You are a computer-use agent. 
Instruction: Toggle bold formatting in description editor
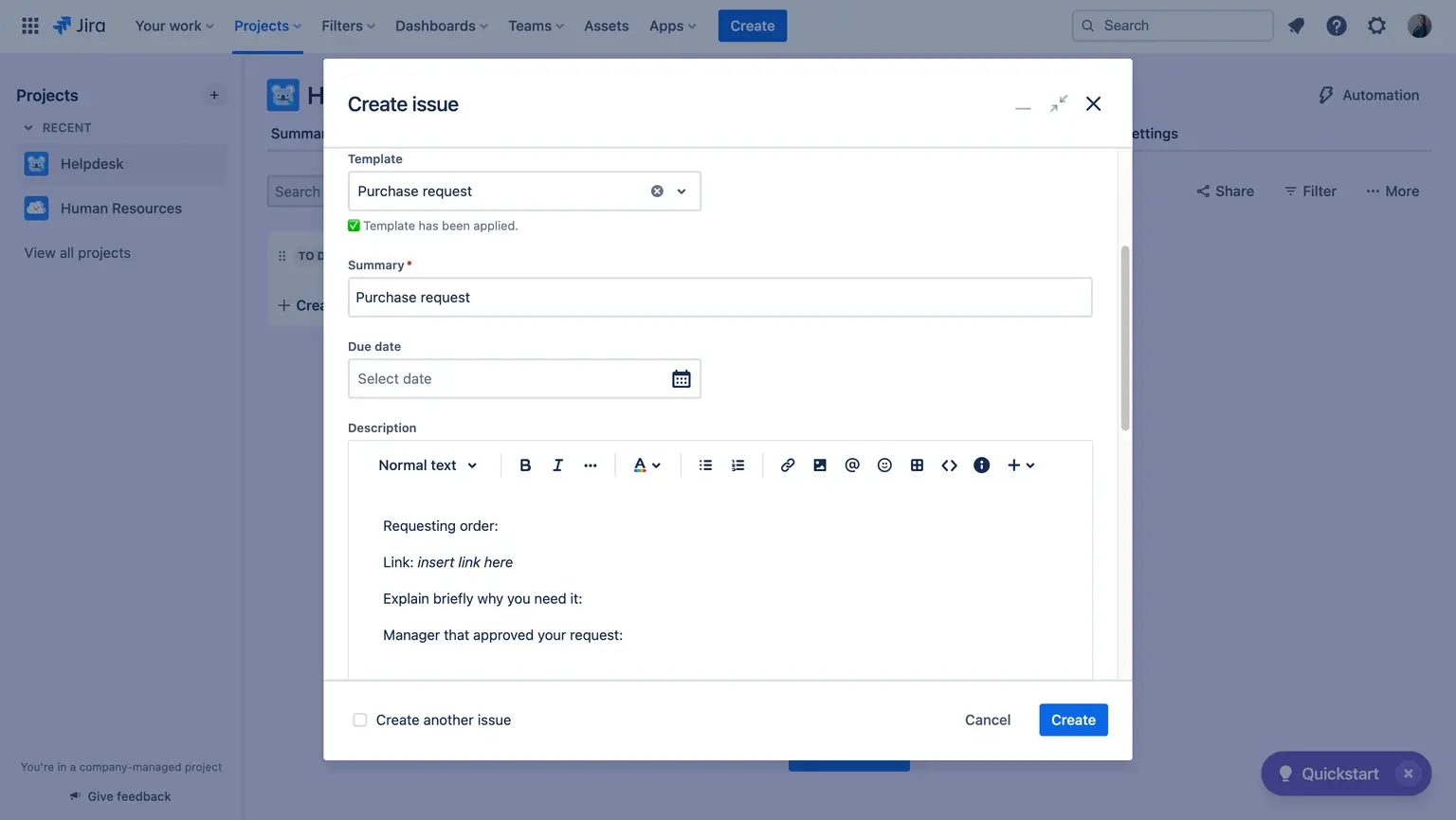tap(525, 465)
